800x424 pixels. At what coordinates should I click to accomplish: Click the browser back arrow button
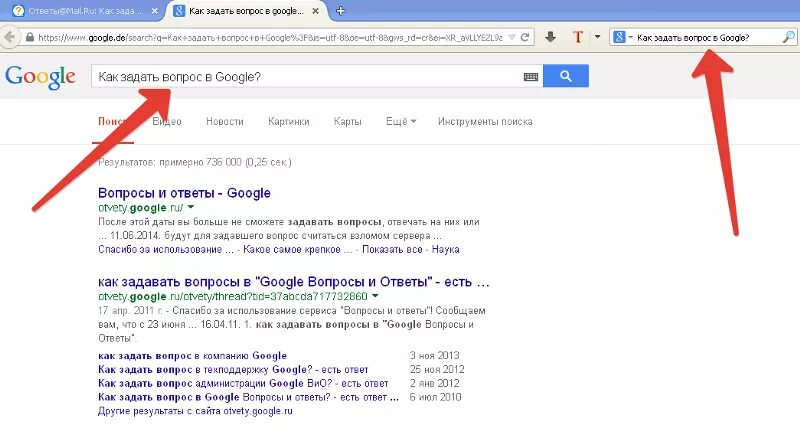pyautogui.click(x=9, y=37)
